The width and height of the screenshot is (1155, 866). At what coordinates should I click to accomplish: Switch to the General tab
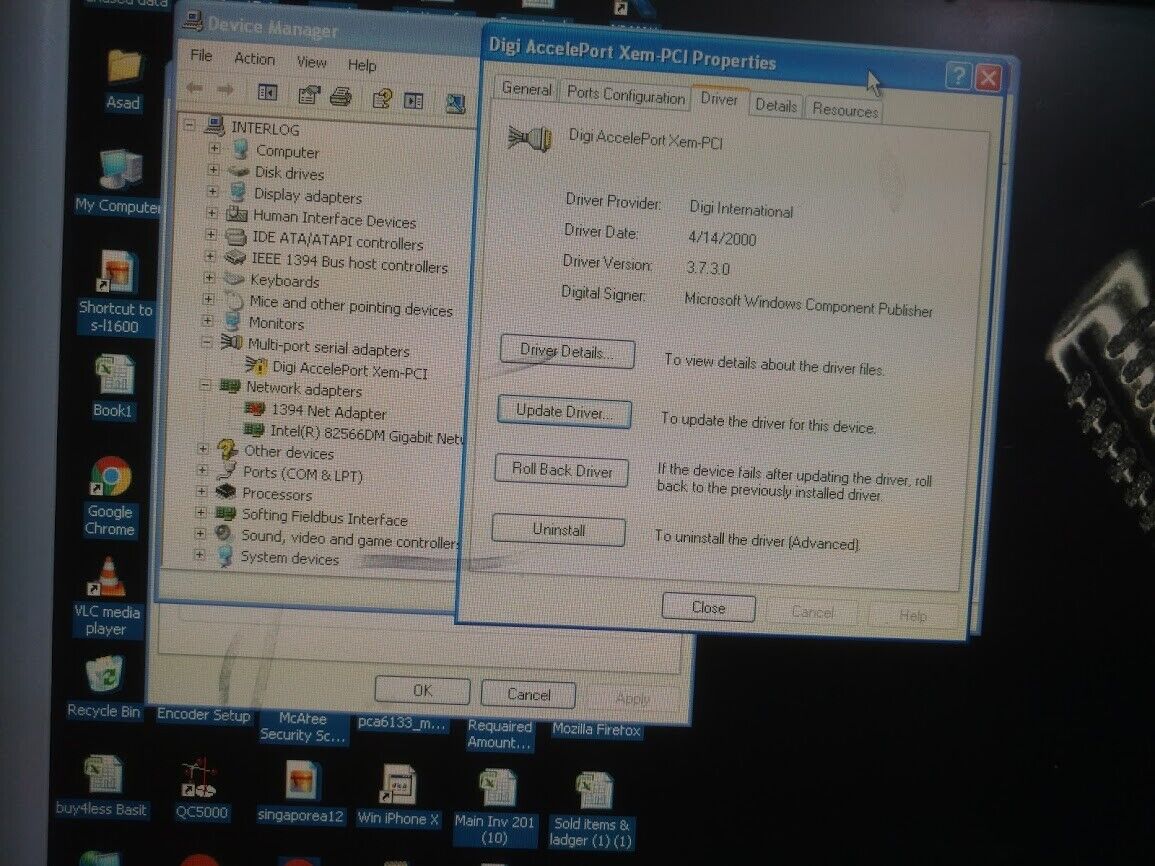(527, 88)
